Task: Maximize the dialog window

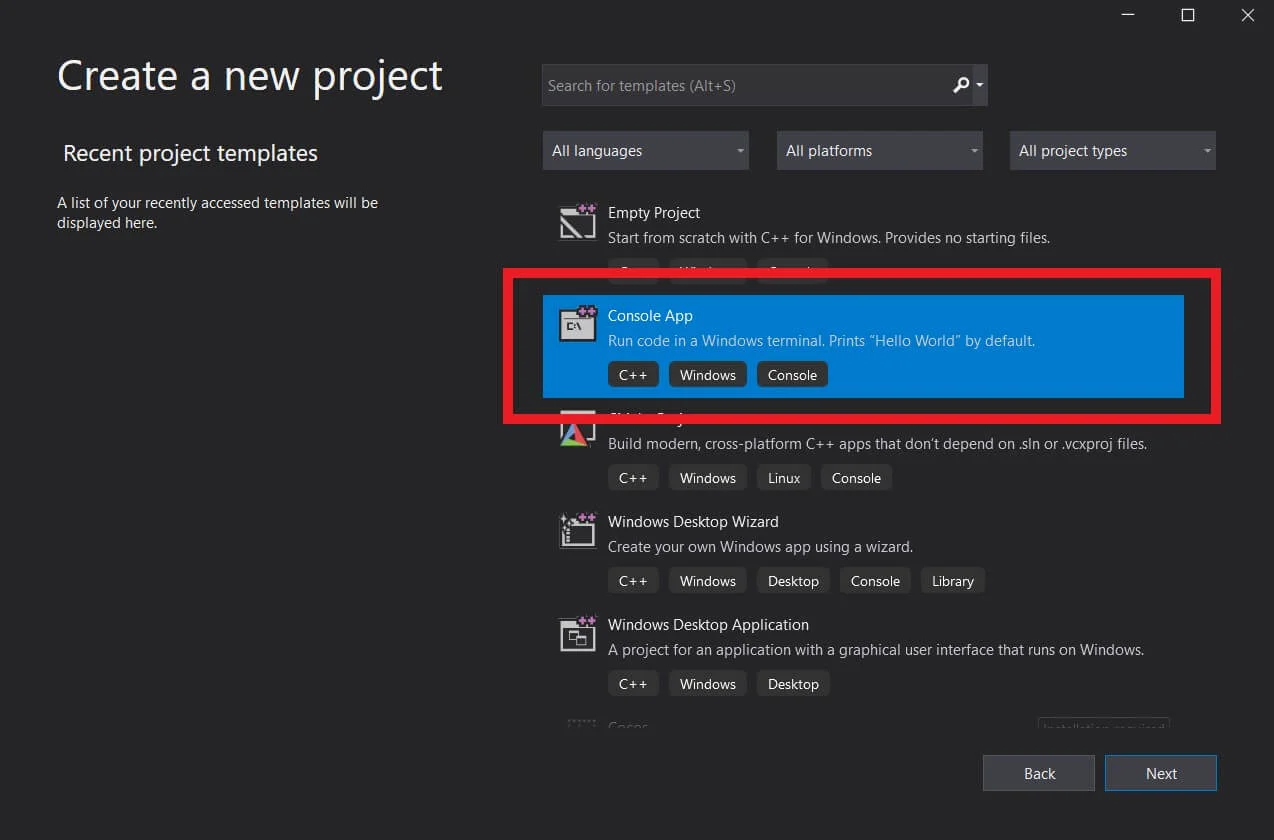Action: (x=1188, y=15)
